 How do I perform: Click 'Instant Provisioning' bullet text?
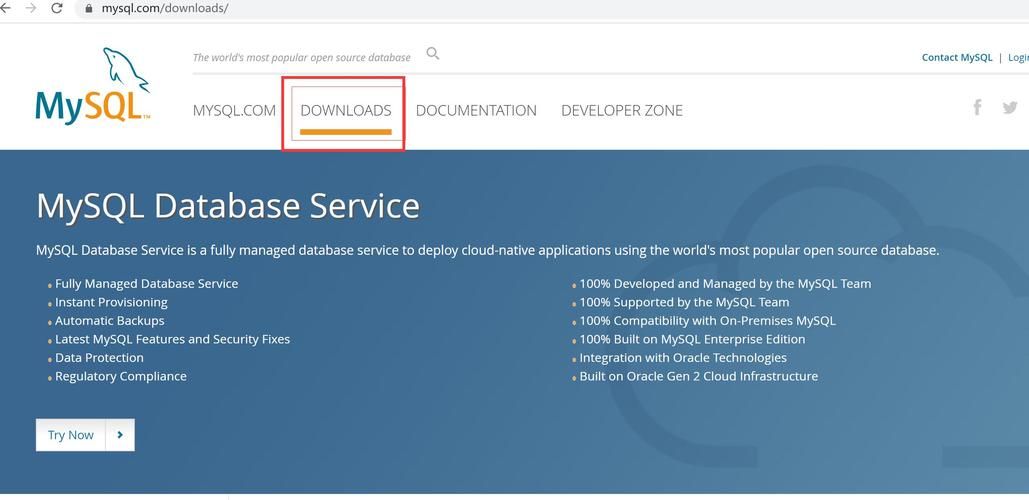pos(111,302)
